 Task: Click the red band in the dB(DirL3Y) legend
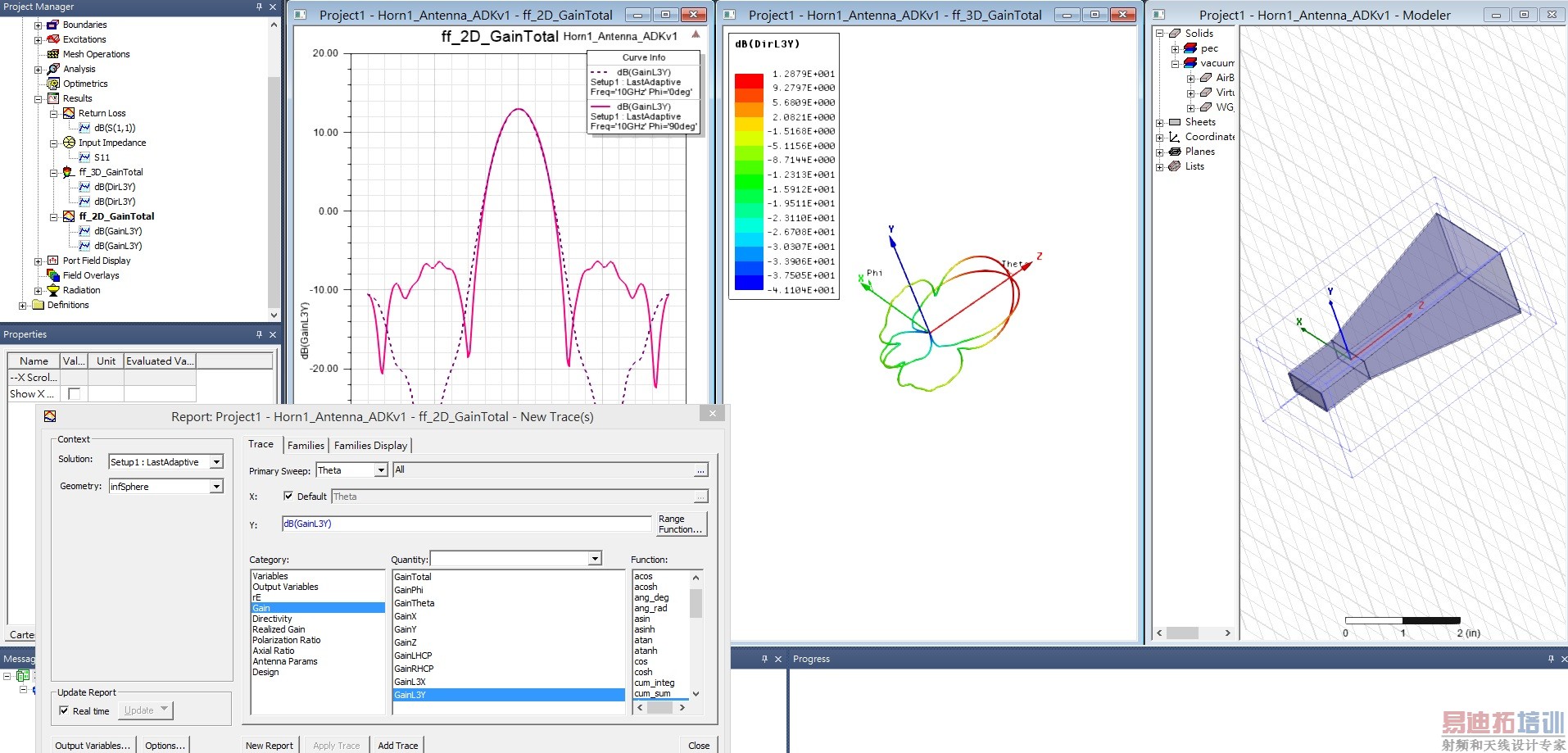tap(749, 80)
